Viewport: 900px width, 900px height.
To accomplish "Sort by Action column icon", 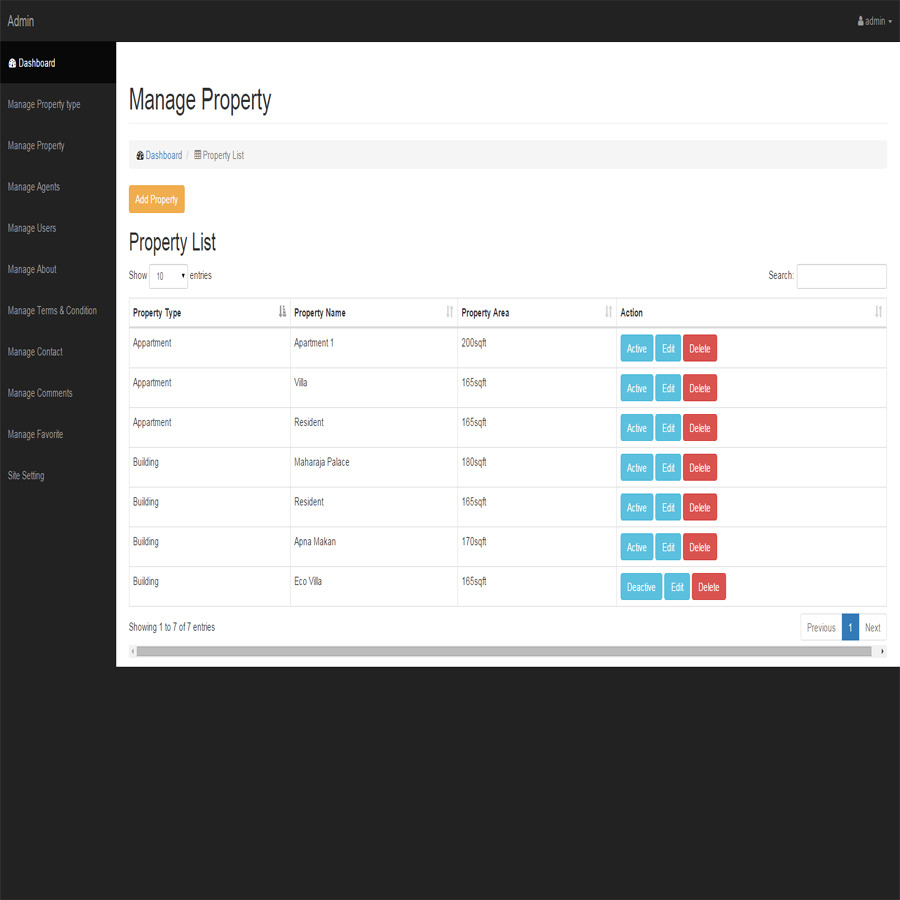I will tap(878, 312).
